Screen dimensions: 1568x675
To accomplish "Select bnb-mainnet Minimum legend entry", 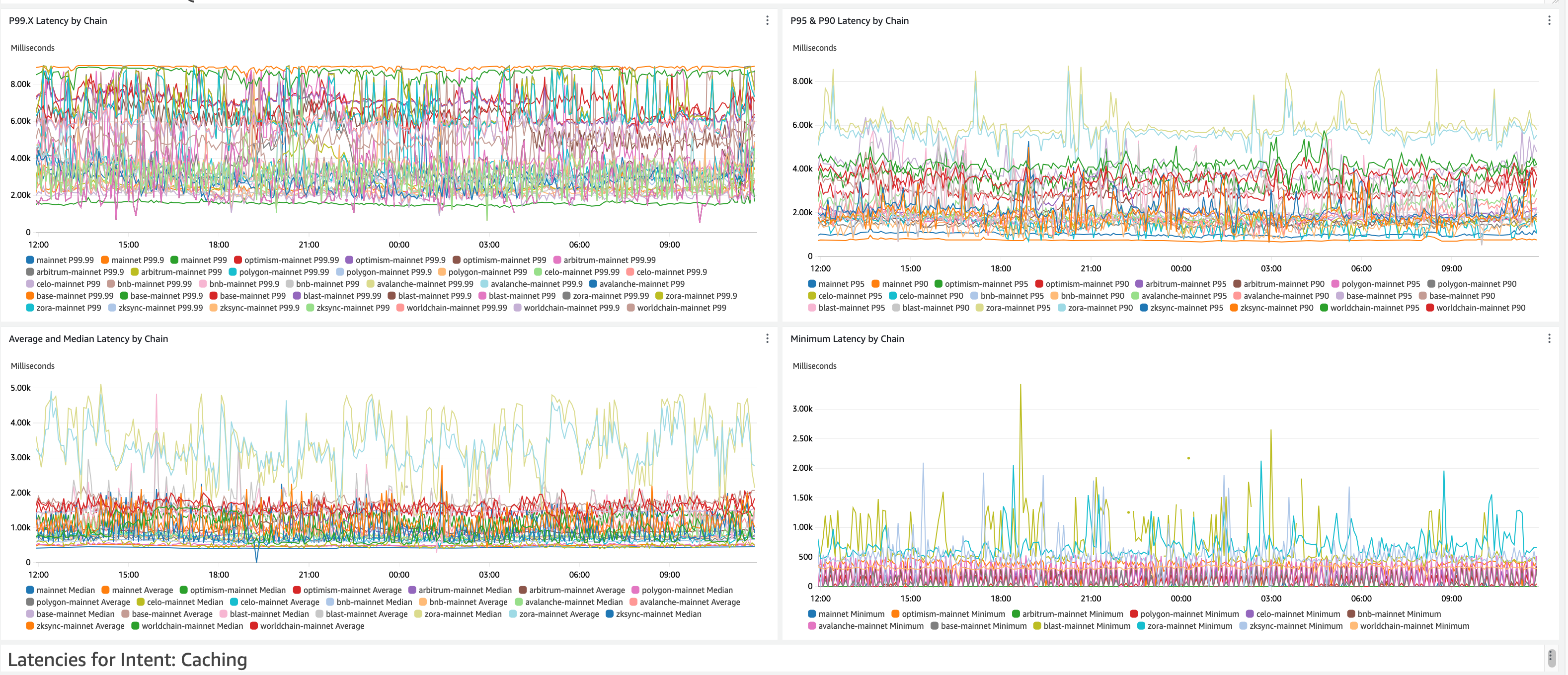I will tap(1394, 614).
